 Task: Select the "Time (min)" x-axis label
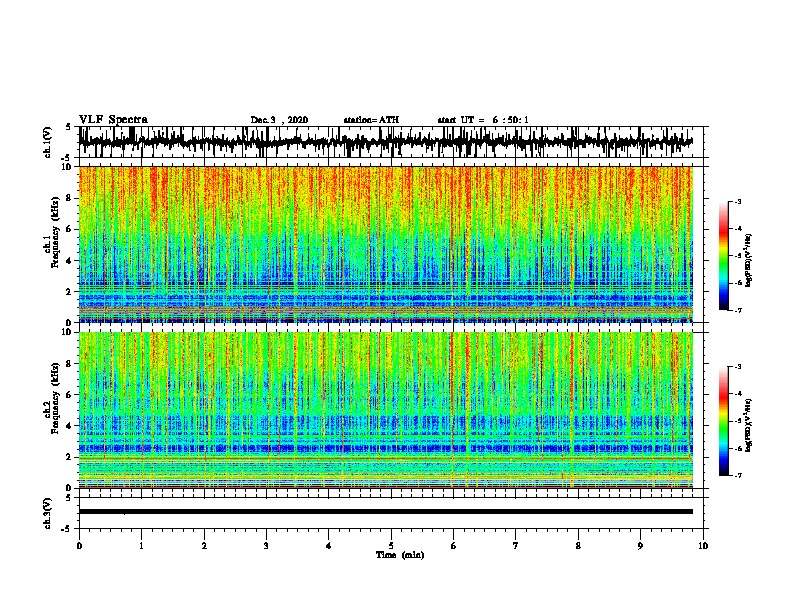pyautogui.click(x=400, y=555)
